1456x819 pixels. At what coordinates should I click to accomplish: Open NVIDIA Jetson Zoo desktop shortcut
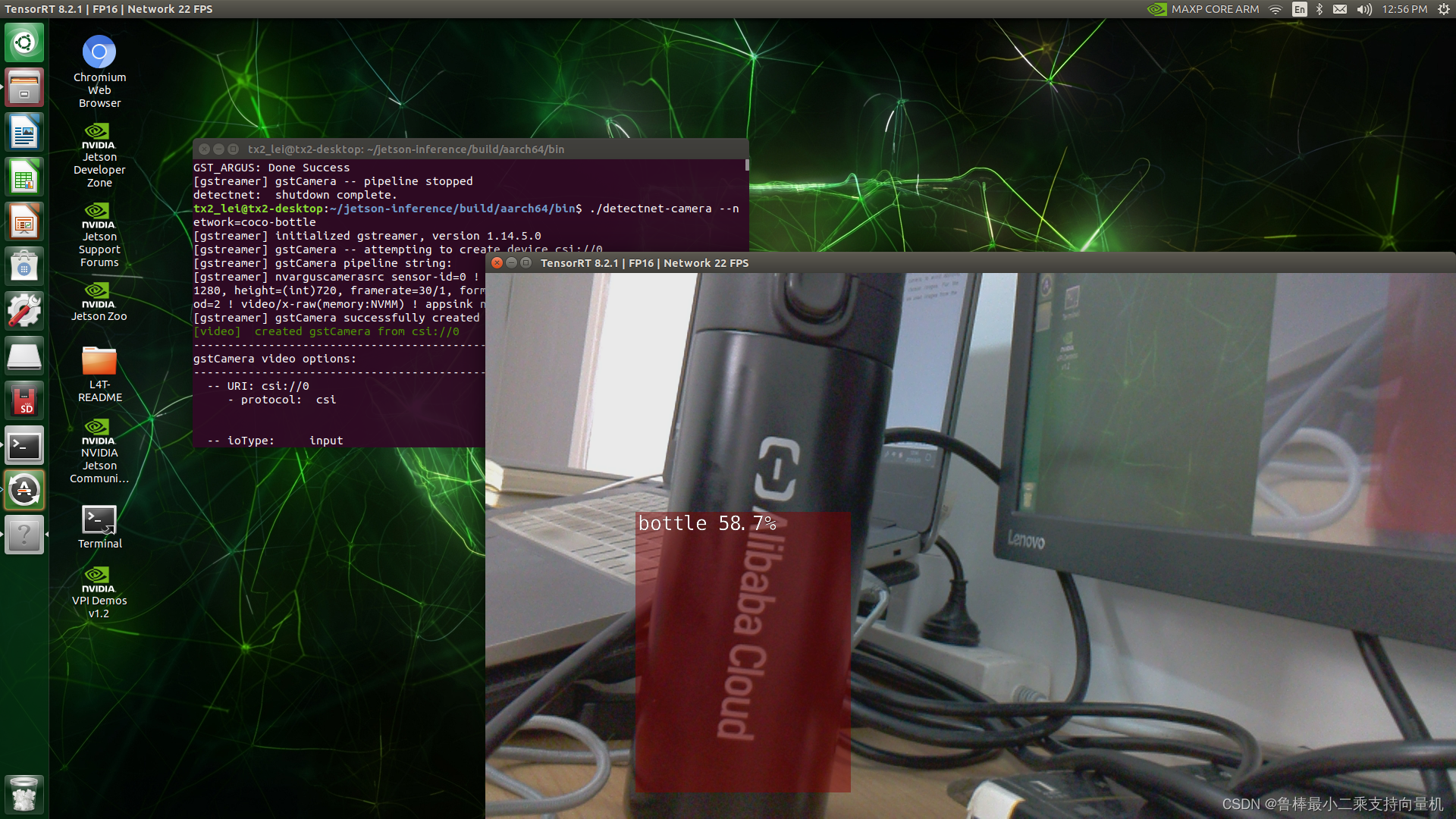pos(99,302)
